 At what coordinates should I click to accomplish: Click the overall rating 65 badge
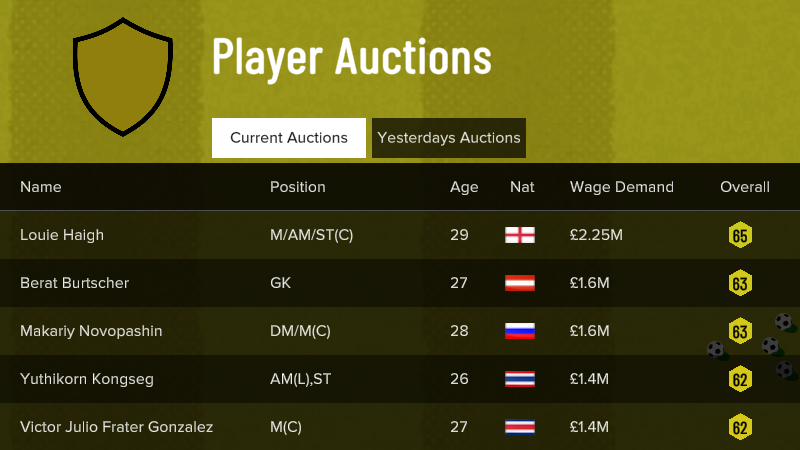tap(740, 236)
